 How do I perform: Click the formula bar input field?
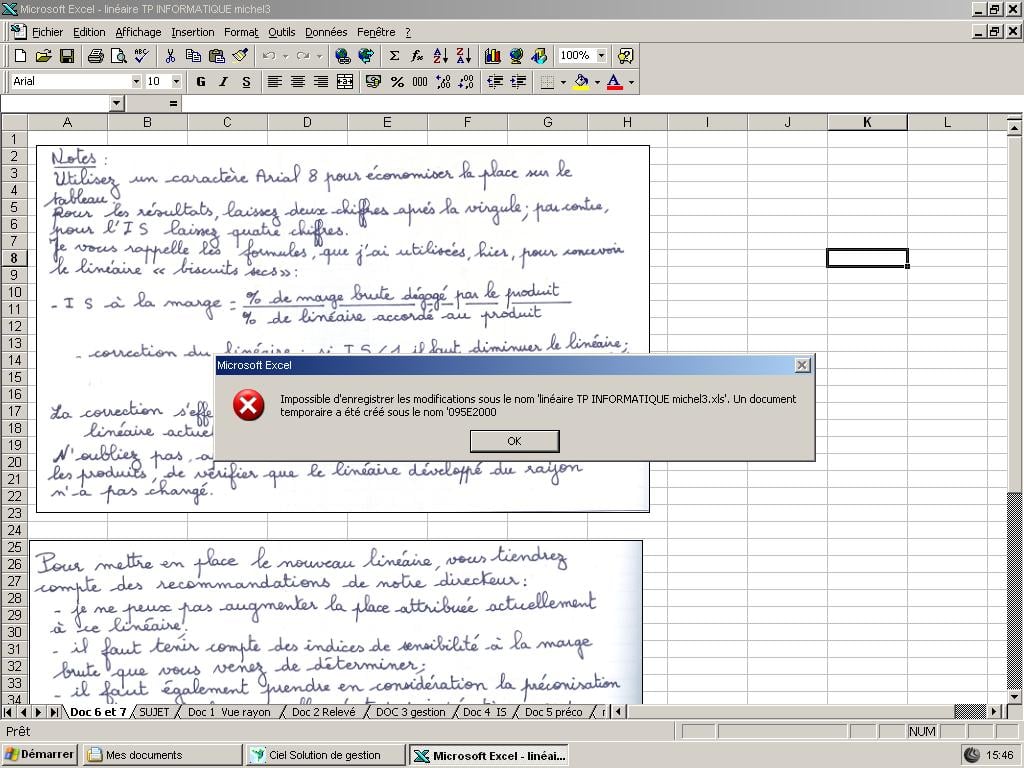point(601,103)
